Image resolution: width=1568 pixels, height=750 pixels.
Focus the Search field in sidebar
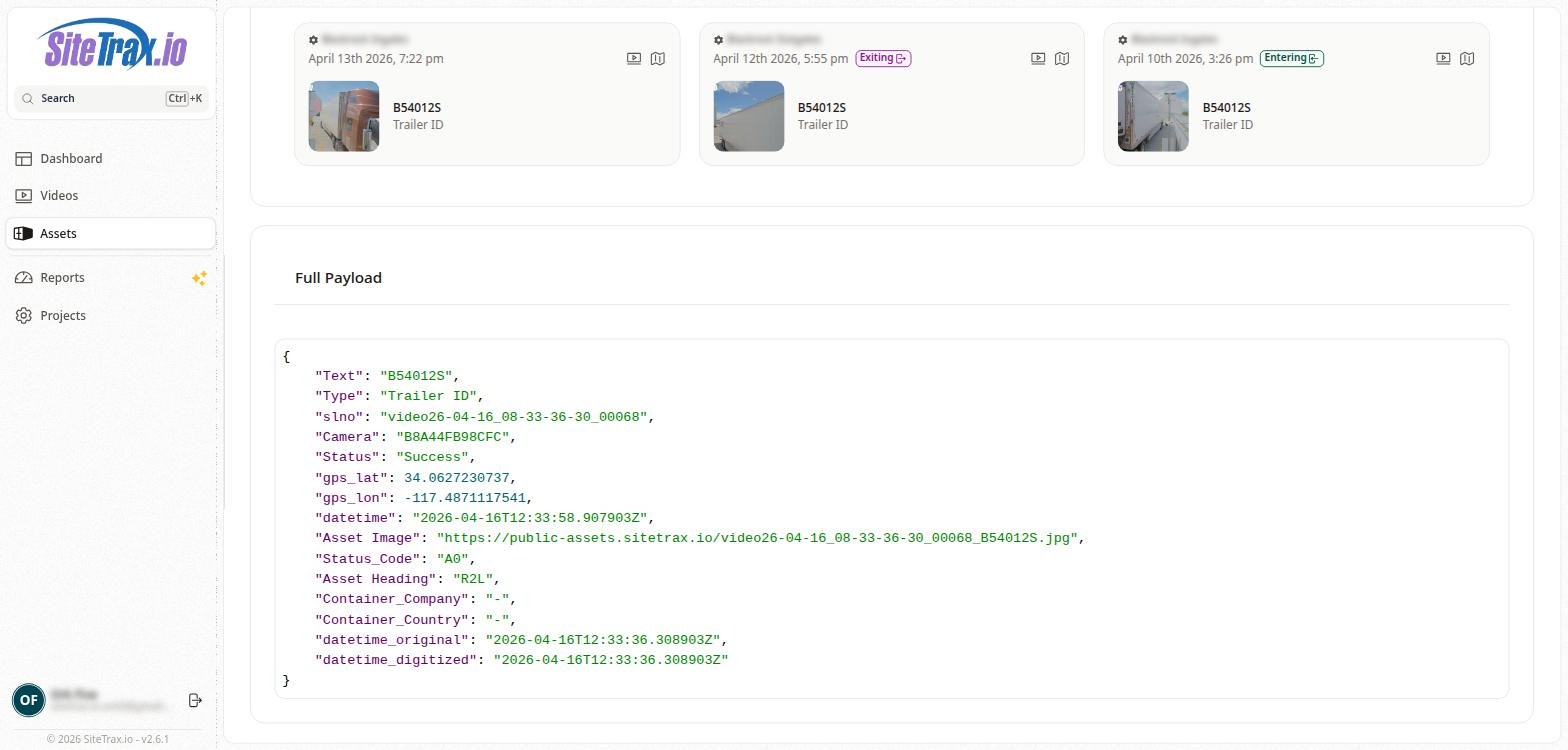(111, 98)
